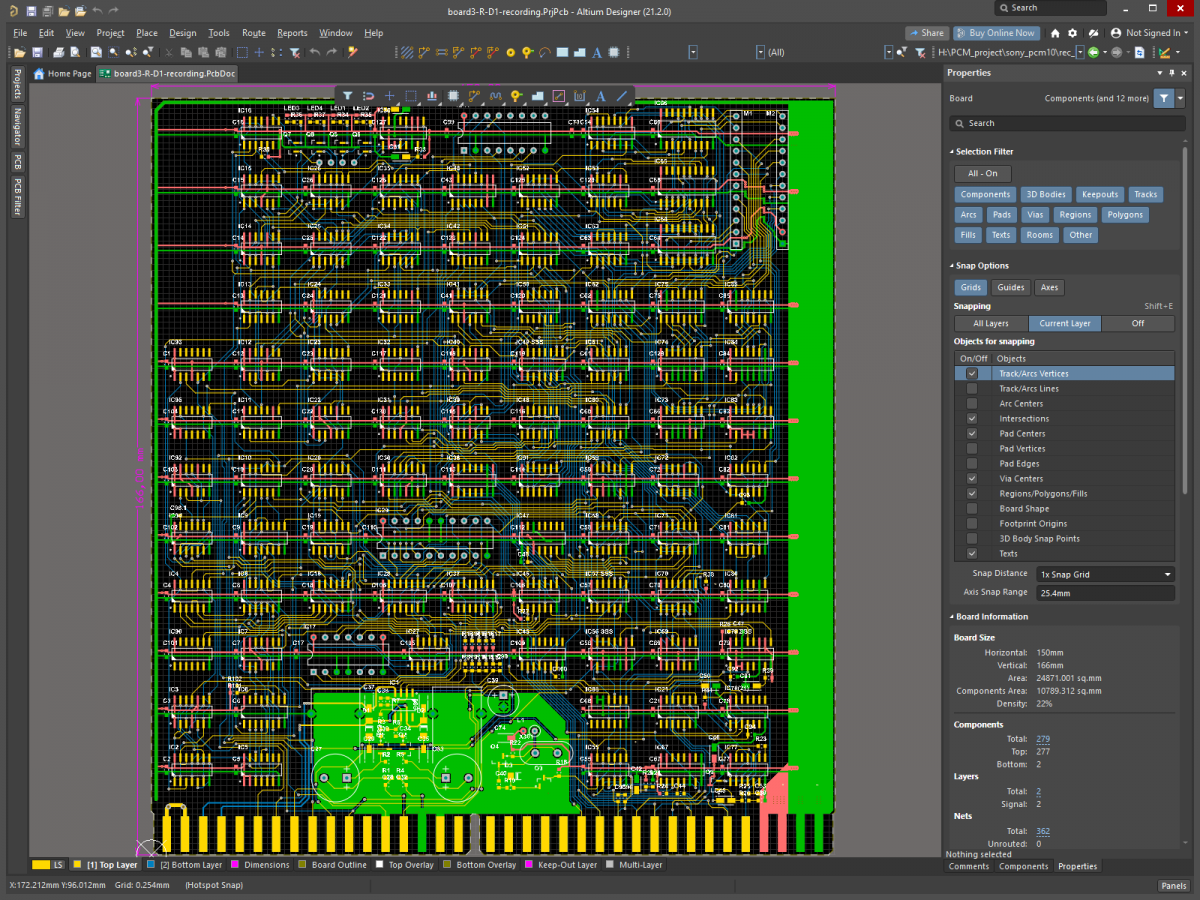Screen dimensions: 1200x900
Task: Click the Buy Online Now button
Action: 996,33
